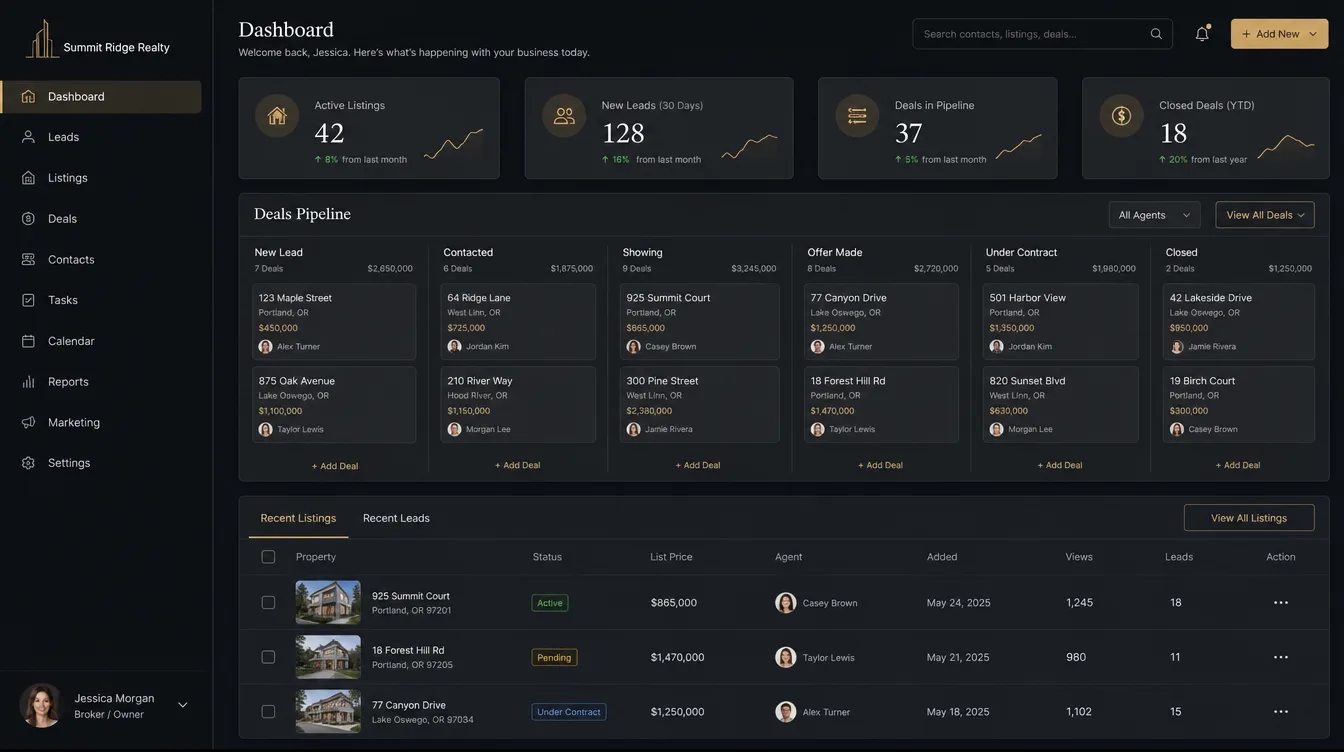The width and height of the screenshot is (1344, 752).
Task: Click the Active status badge
Action: [550, 603]
